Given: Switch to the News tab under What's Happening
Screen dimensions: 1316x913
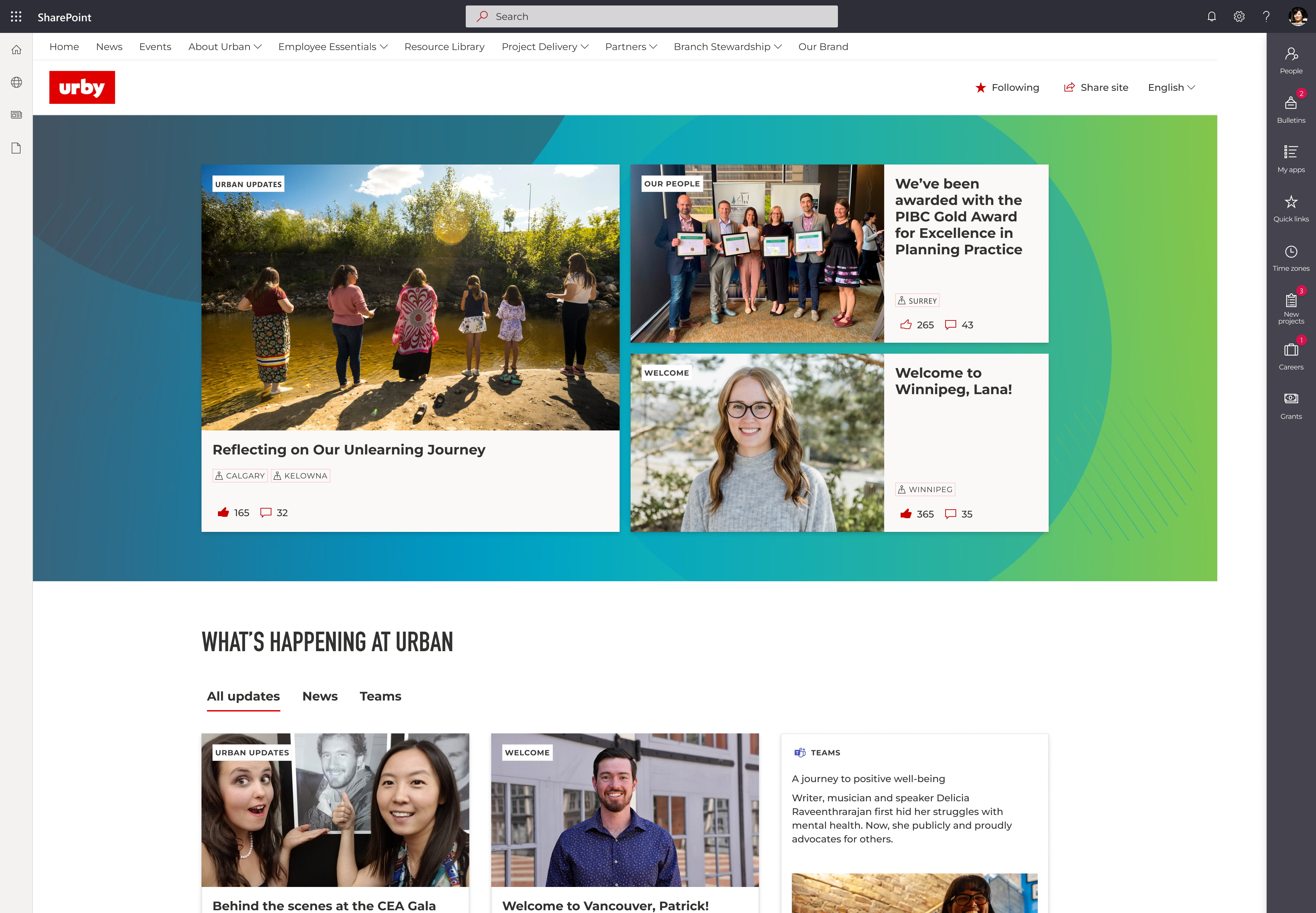Looking at the screenshot, I should (320, 696).
